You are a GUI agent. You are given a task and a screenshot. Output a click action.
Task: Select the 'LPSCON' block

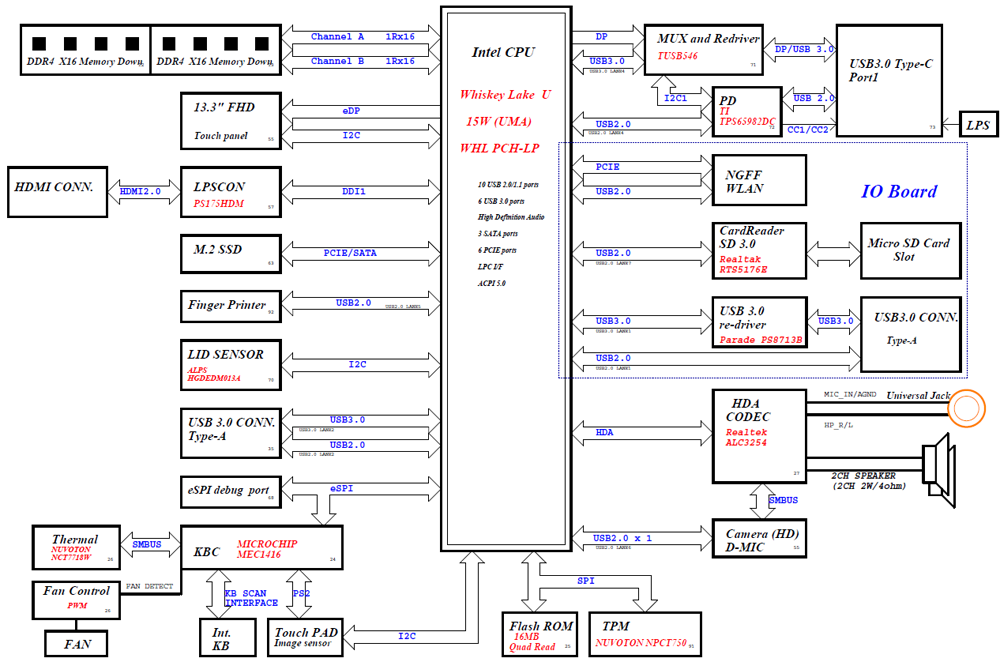point(231,192)
